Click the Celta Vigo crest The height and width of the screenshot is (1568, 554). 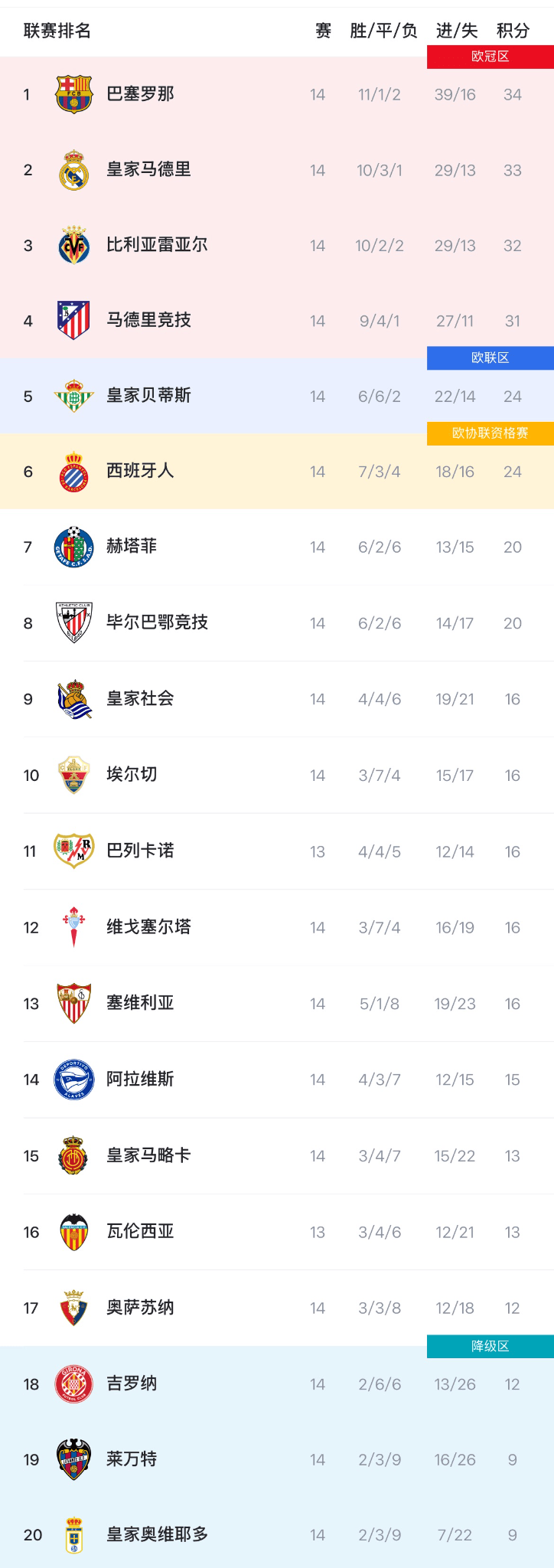(74, 927)
